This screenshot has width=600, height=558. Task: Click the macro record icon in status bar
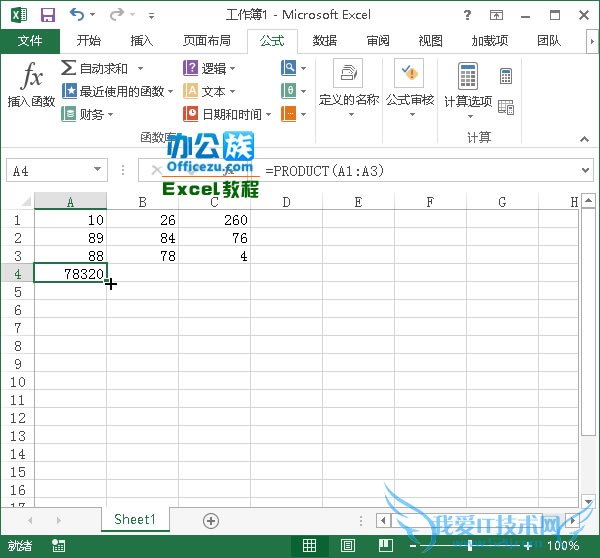pyautogui.click(x=59, y=546)
